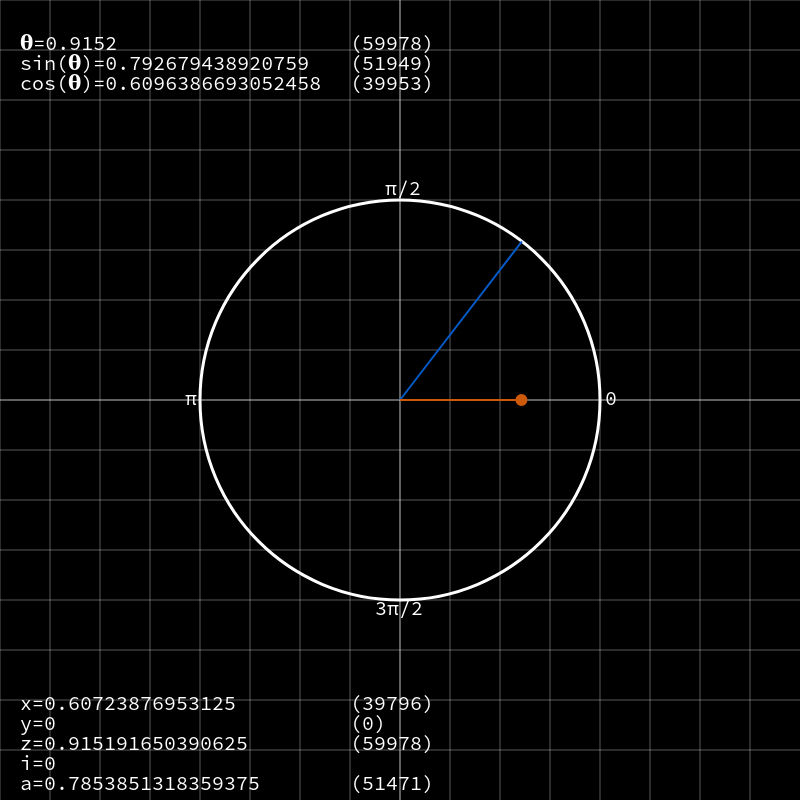Click the (39796) value beside x
This screenshot has width=800, height=800.
click(x=392, y=704)
